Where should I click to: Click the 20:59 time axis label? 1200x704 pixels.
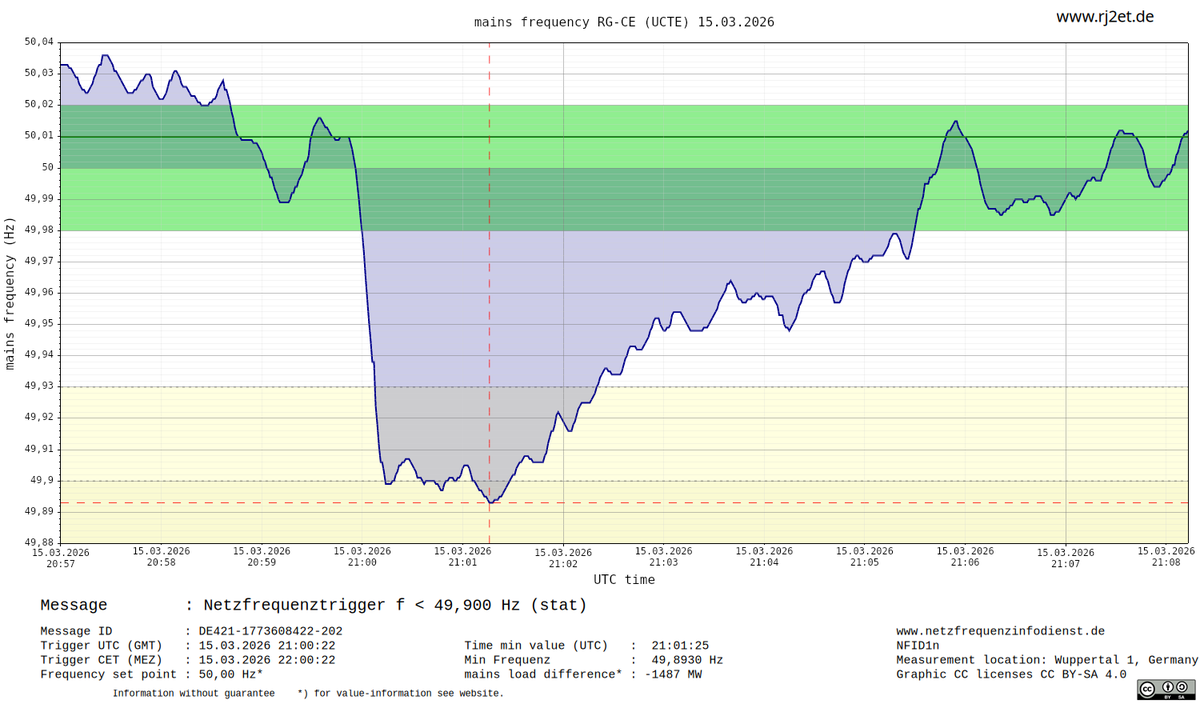coord(262,556)
